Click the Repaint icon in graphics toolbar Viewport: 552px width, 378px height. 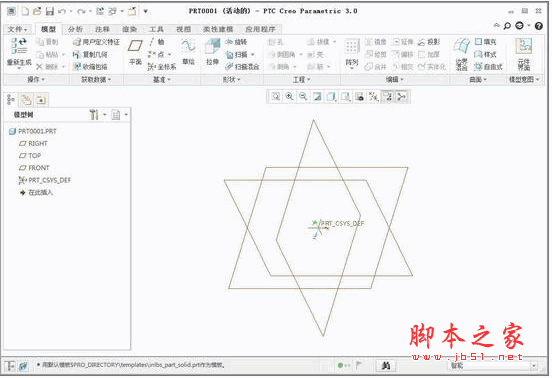[317, 96]
